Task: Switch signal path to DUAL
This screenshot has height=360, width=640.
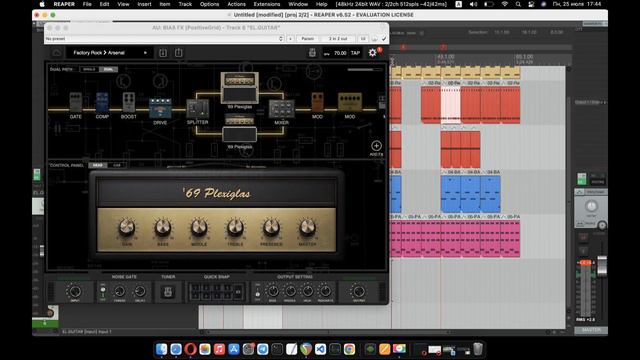Action: (108, 69)
